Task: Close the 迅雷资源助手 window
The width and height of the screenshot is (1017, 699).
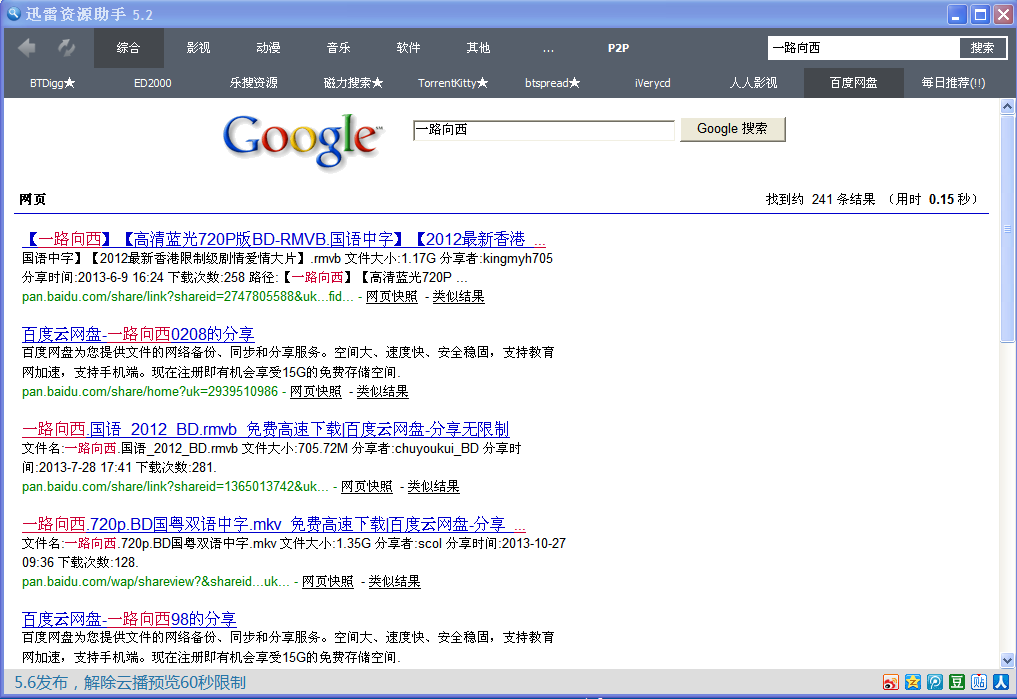Action: tap(1003, 14)
